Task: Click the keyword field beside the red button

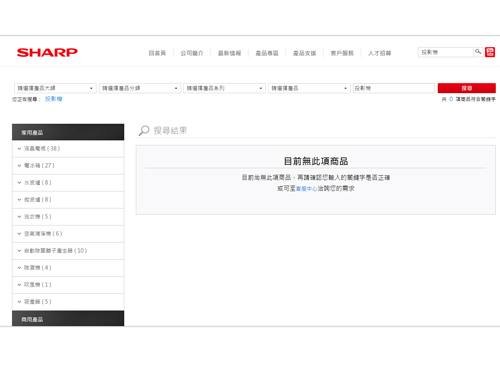Action: 394,88
